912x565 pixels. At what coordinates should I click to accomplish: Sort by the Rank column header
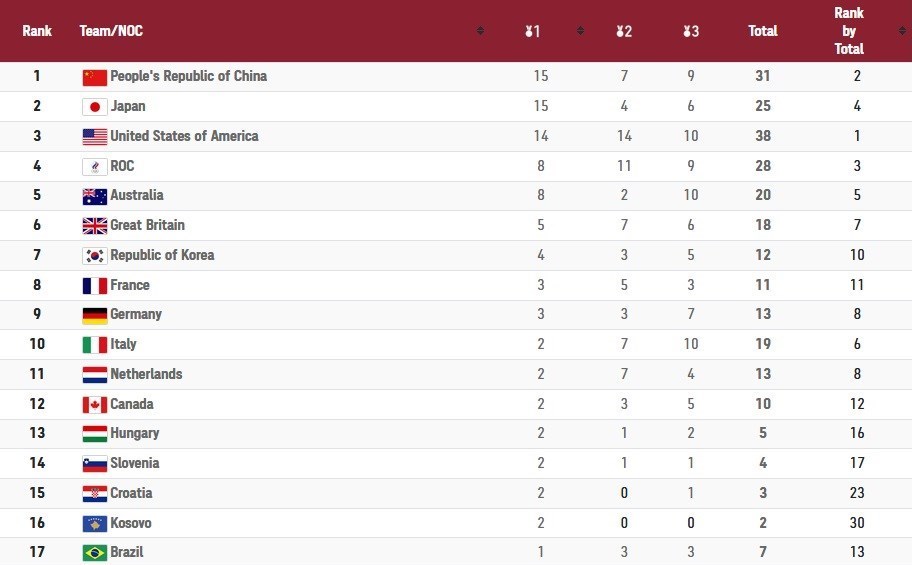[x=37, y=31]
